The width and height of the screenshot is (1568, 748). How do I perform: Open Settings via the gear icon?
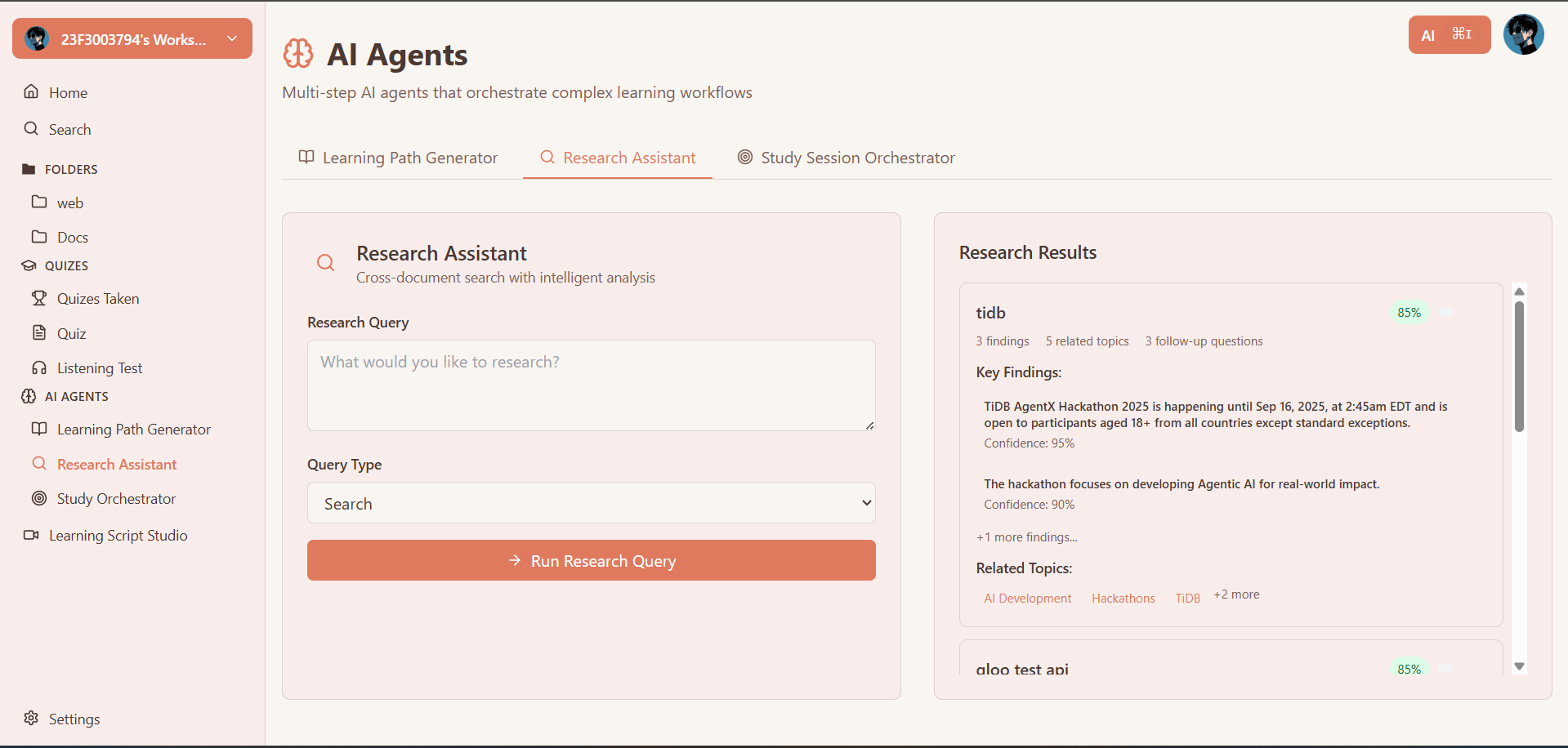tap(31, 718)
